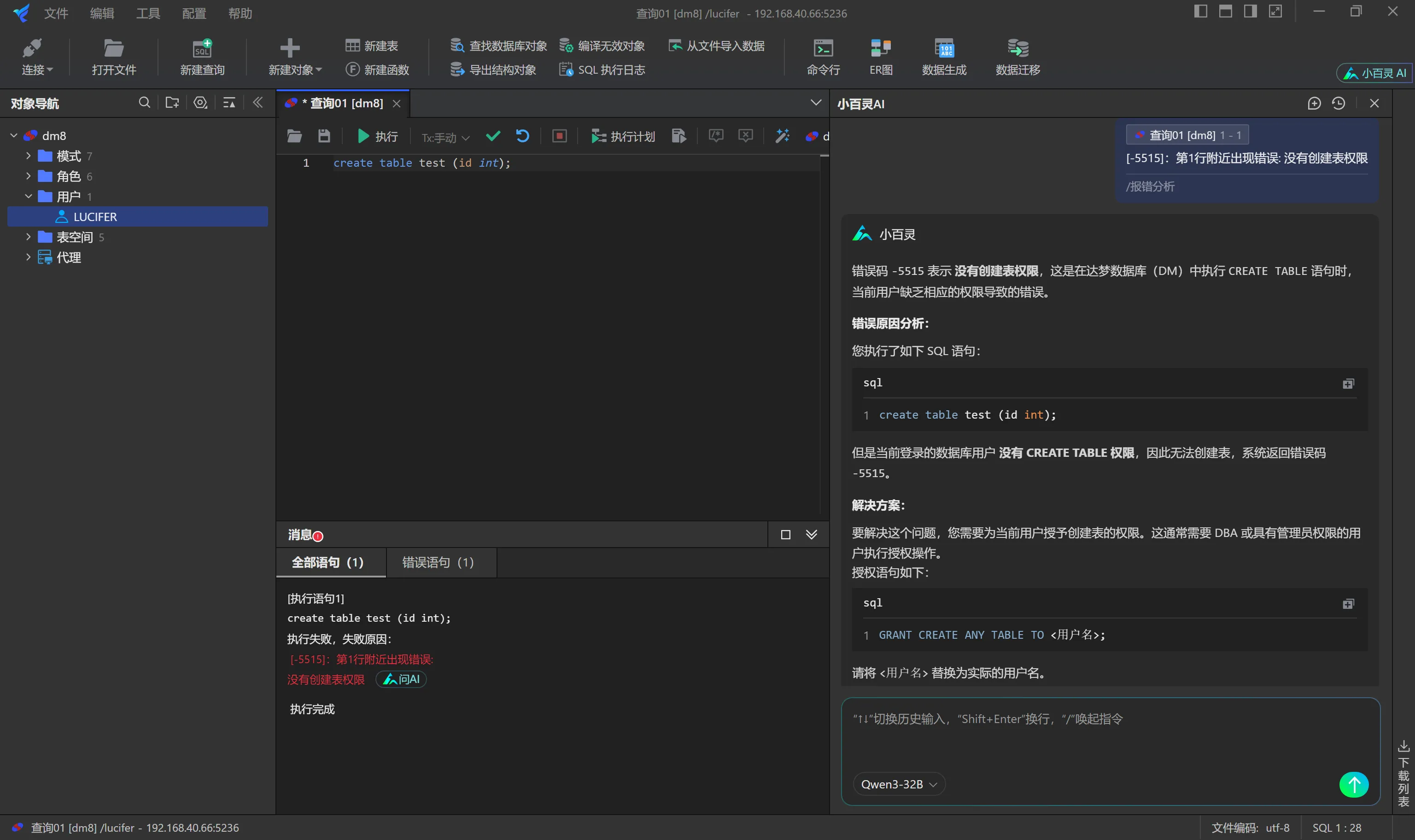
Task: Switch to the 错误语句 (1) tab
Action: pos(438,562)
